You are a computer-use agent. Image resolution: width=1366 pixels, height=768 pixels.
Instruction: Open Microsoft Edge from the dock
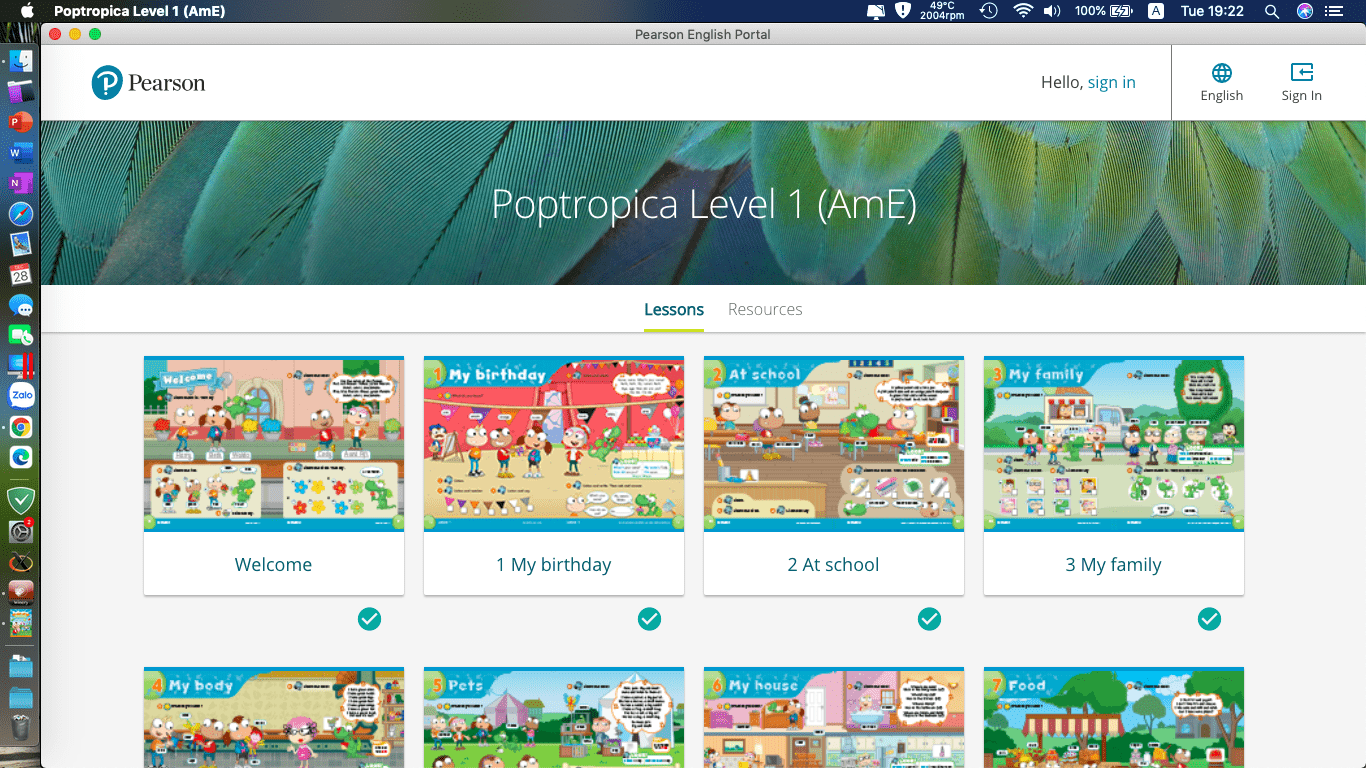21,457
